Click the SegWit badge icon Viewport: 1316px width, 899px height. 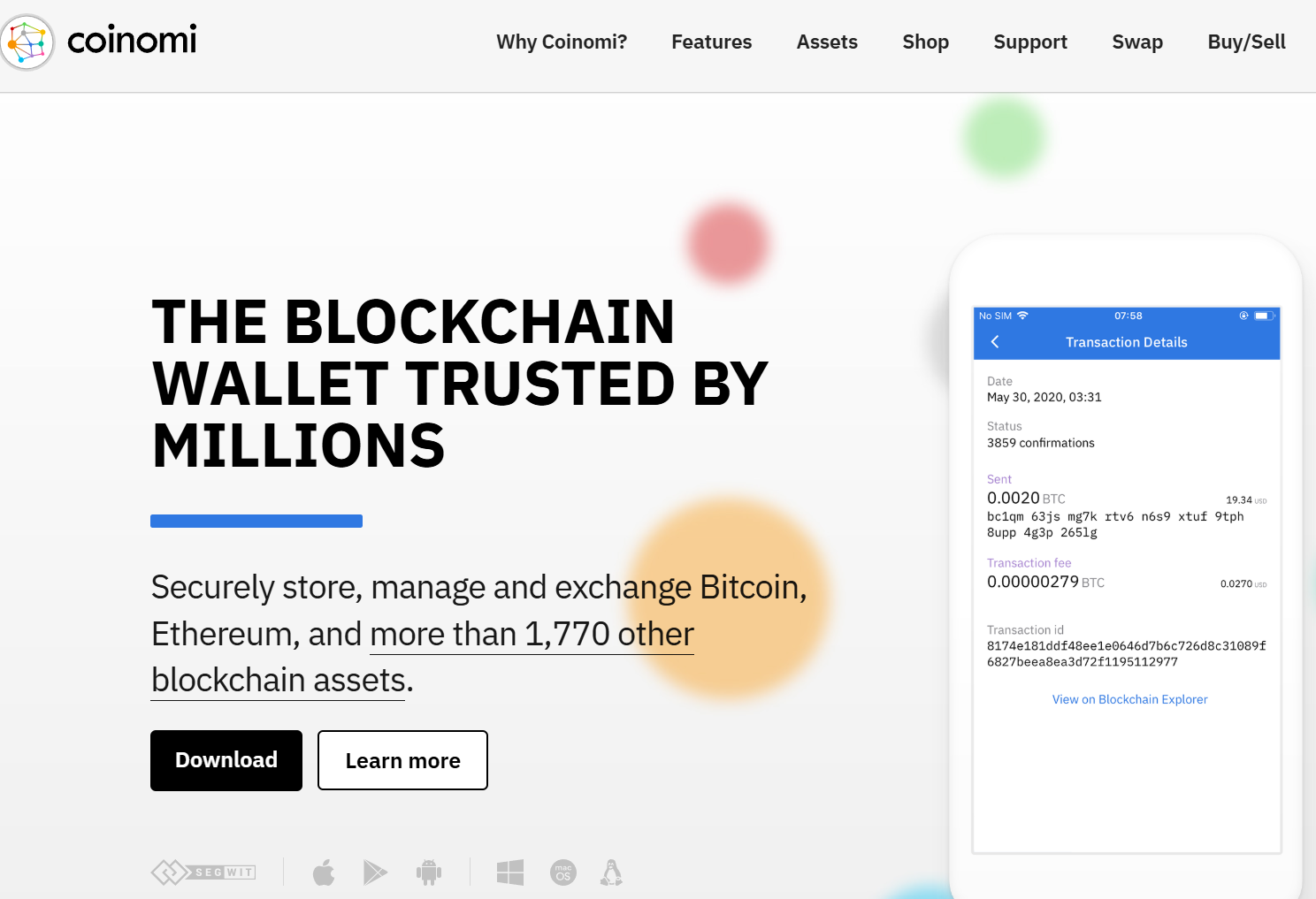click(203, 872)
